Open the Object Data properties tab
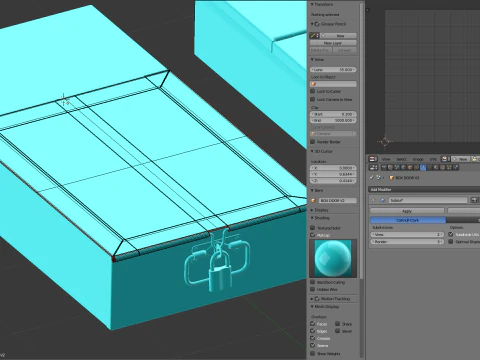480x360 pixels. click(x=429, y=167)
